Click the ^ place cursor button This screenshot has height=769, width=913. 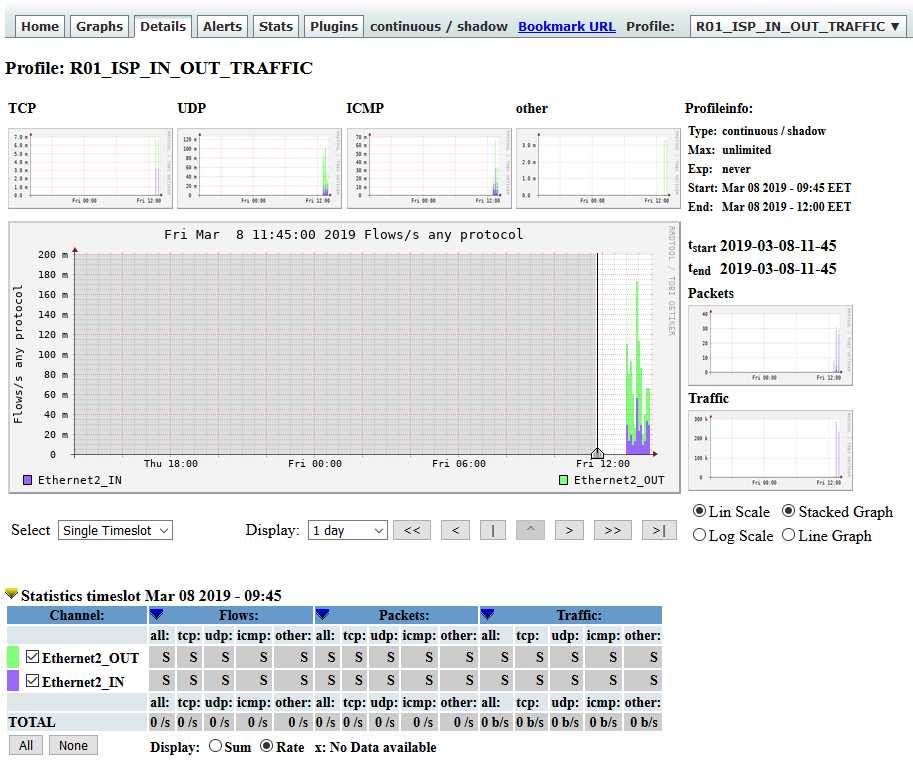pos(530,530)
